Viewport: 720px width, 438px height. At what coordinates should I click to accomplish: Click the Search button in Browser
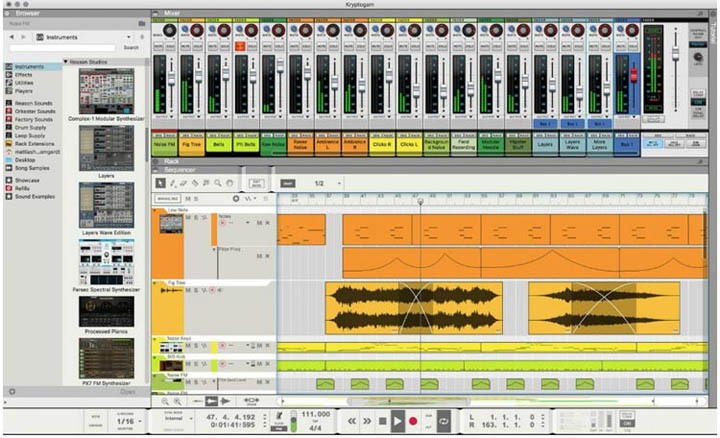[x=131, y=47]
